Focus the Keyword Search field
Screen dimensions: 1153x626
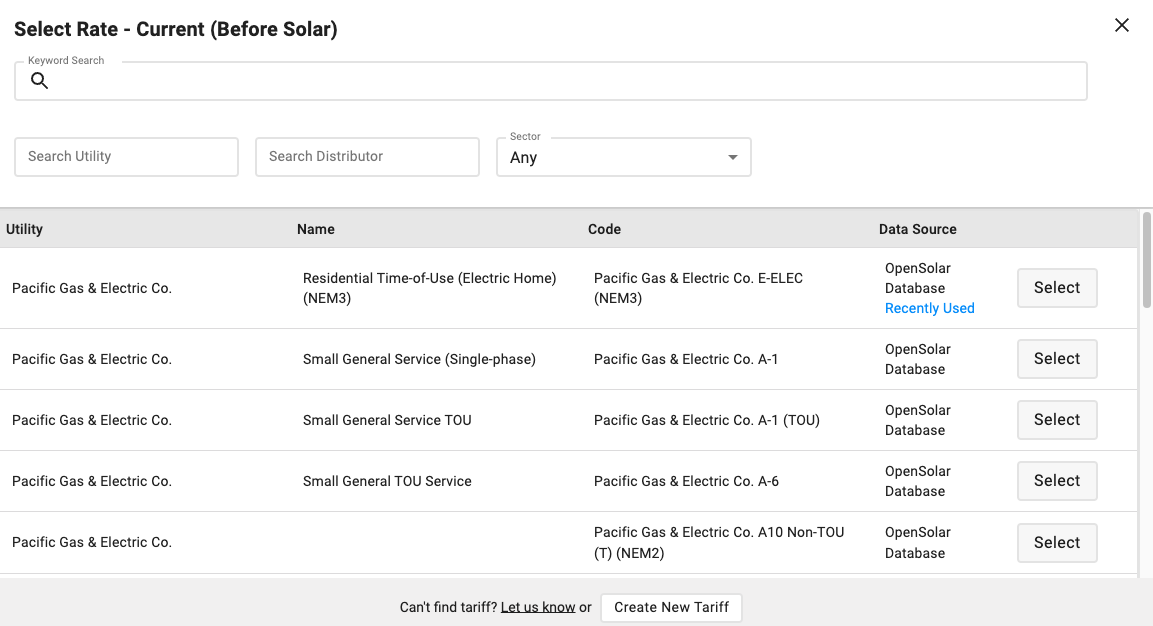[551, 81]
